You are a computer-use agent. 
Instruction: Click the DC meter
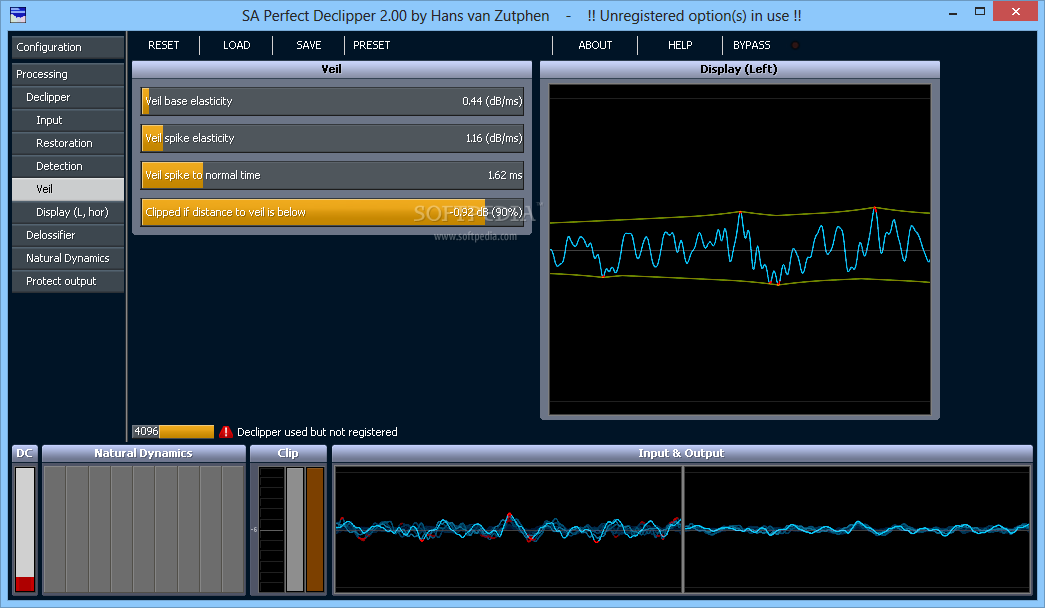coord(25,529)
